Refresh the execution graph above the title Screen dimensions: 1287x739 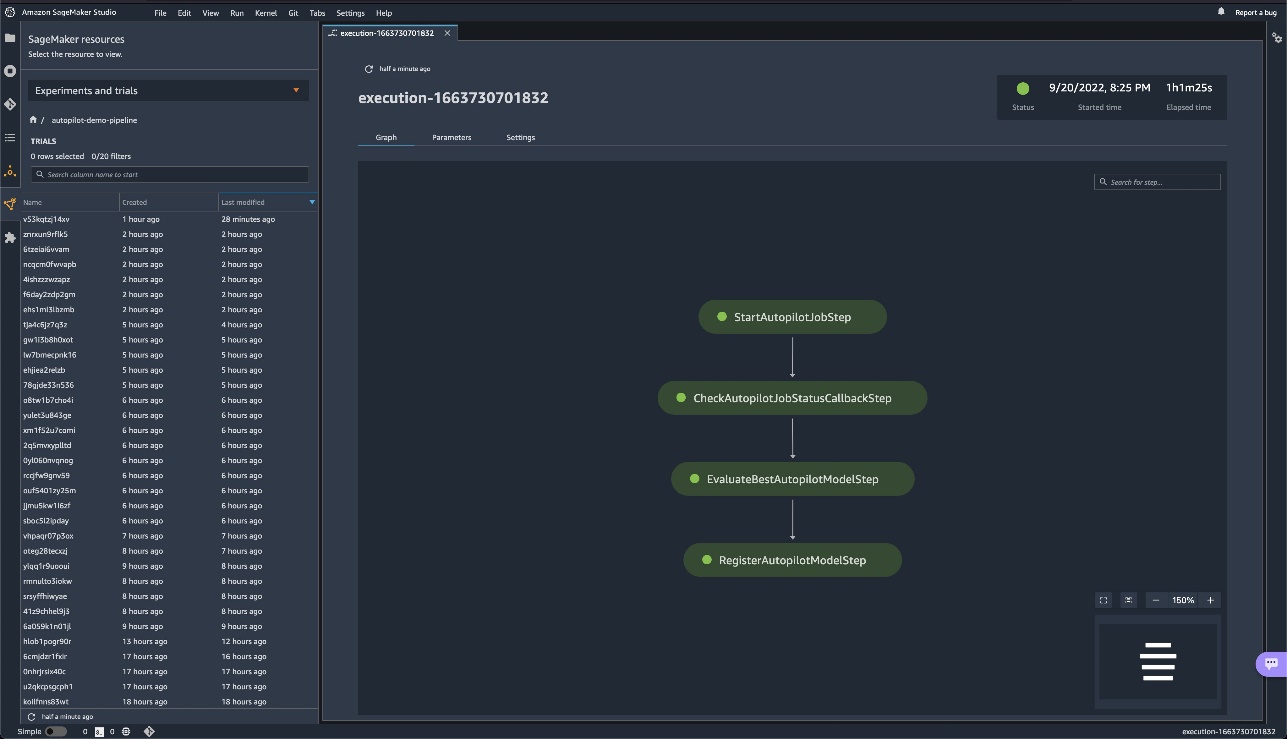(x=369, y=69)
